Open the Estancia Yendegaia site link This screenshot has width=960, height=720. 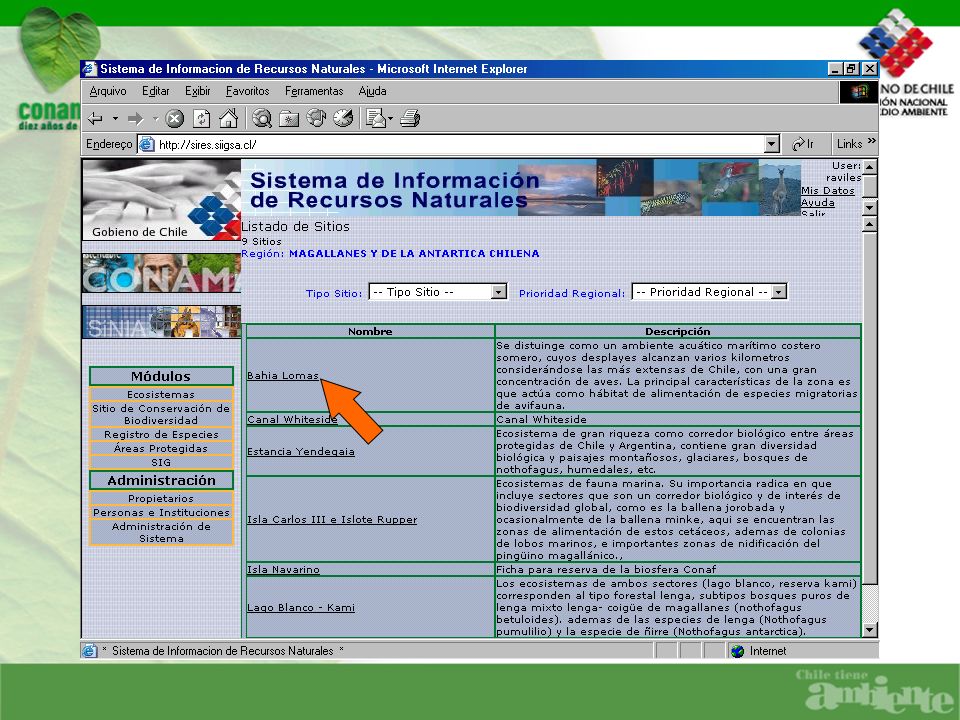coord(301,451)
